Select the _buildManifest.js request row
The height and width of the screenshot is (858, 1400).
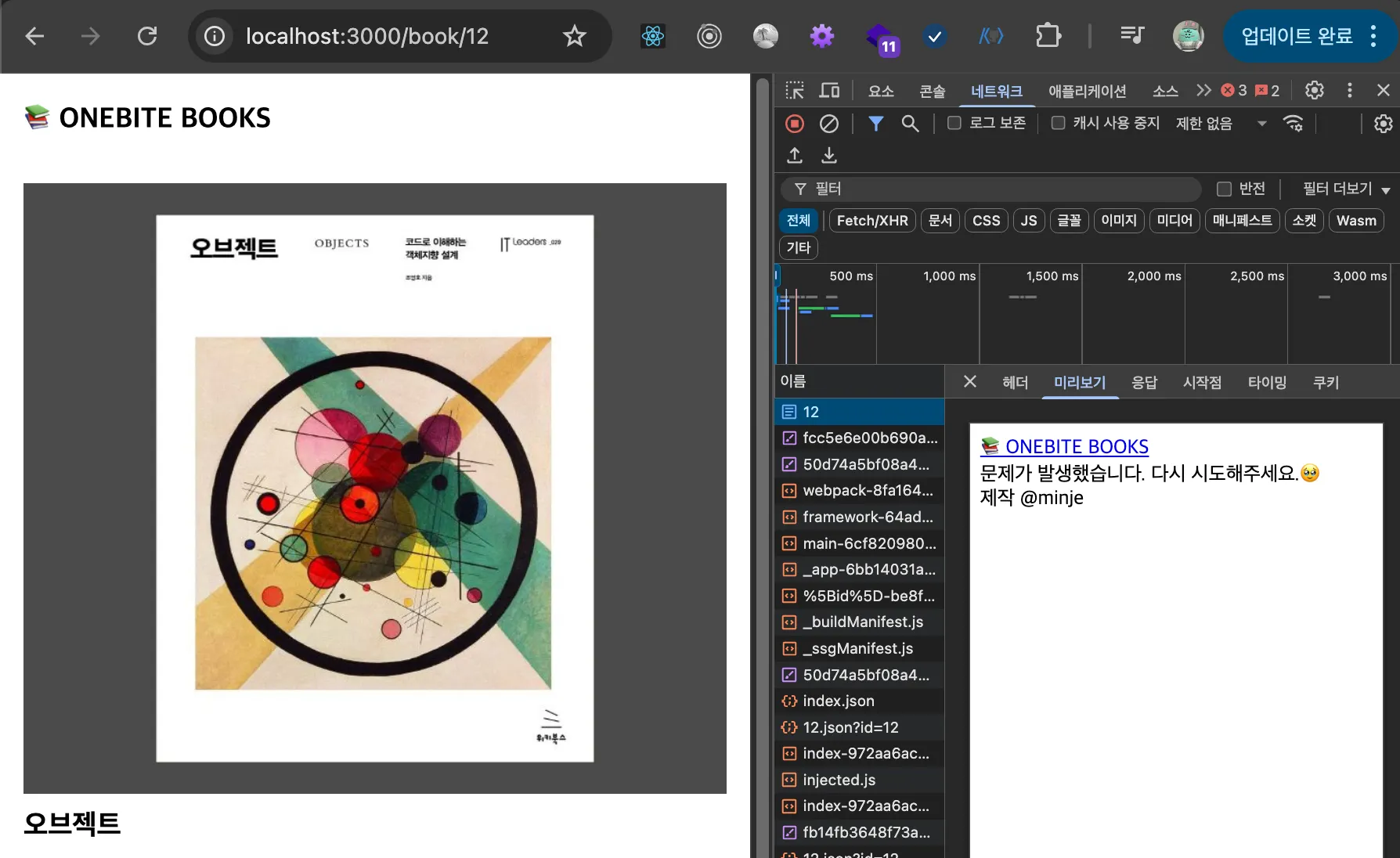(859, 622)
